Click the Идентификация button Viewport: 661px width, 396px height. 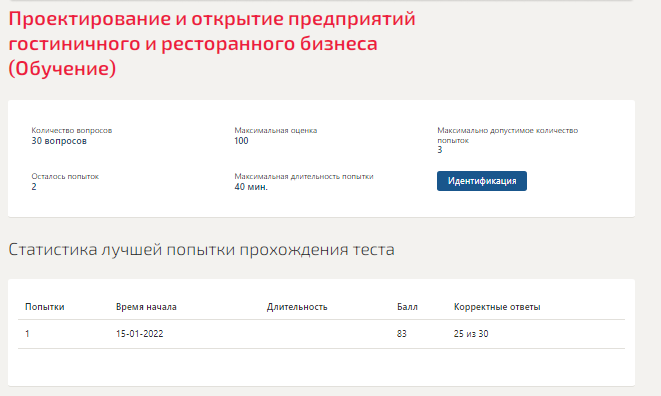coord(481,181)
